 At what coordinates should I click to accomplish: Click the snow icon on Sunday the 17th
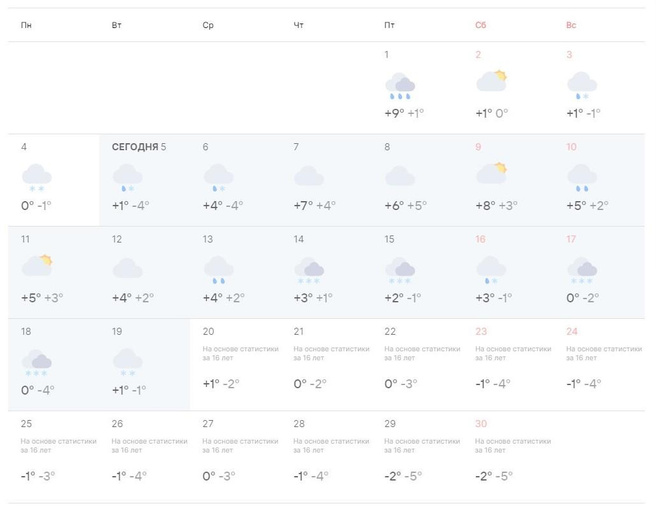581,269
